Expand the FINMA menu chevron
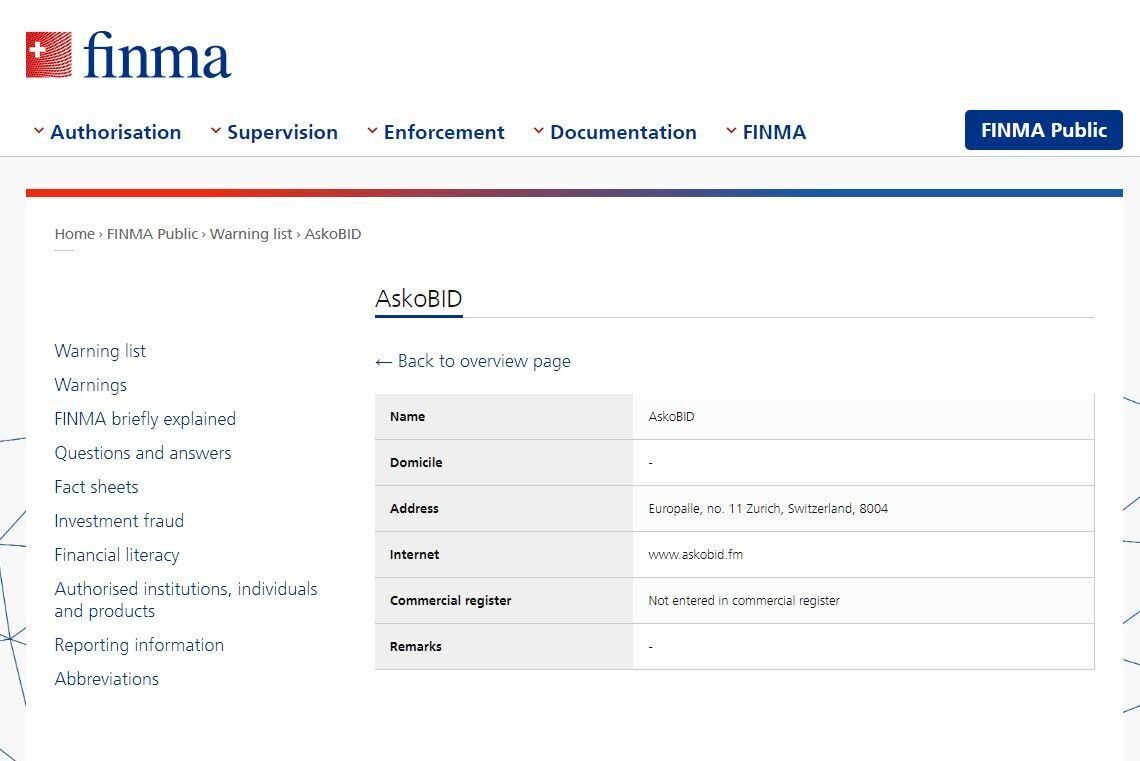Screen dimensions: 1140x761 pyautogui.click(x=731, y=131)
